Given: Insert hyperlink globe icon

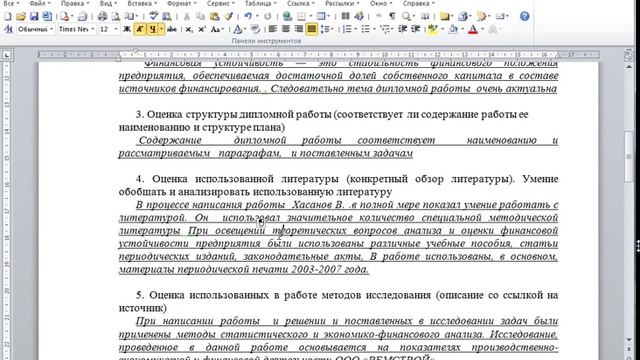Looking at the screenshot, I should click(x=287, y=16).
